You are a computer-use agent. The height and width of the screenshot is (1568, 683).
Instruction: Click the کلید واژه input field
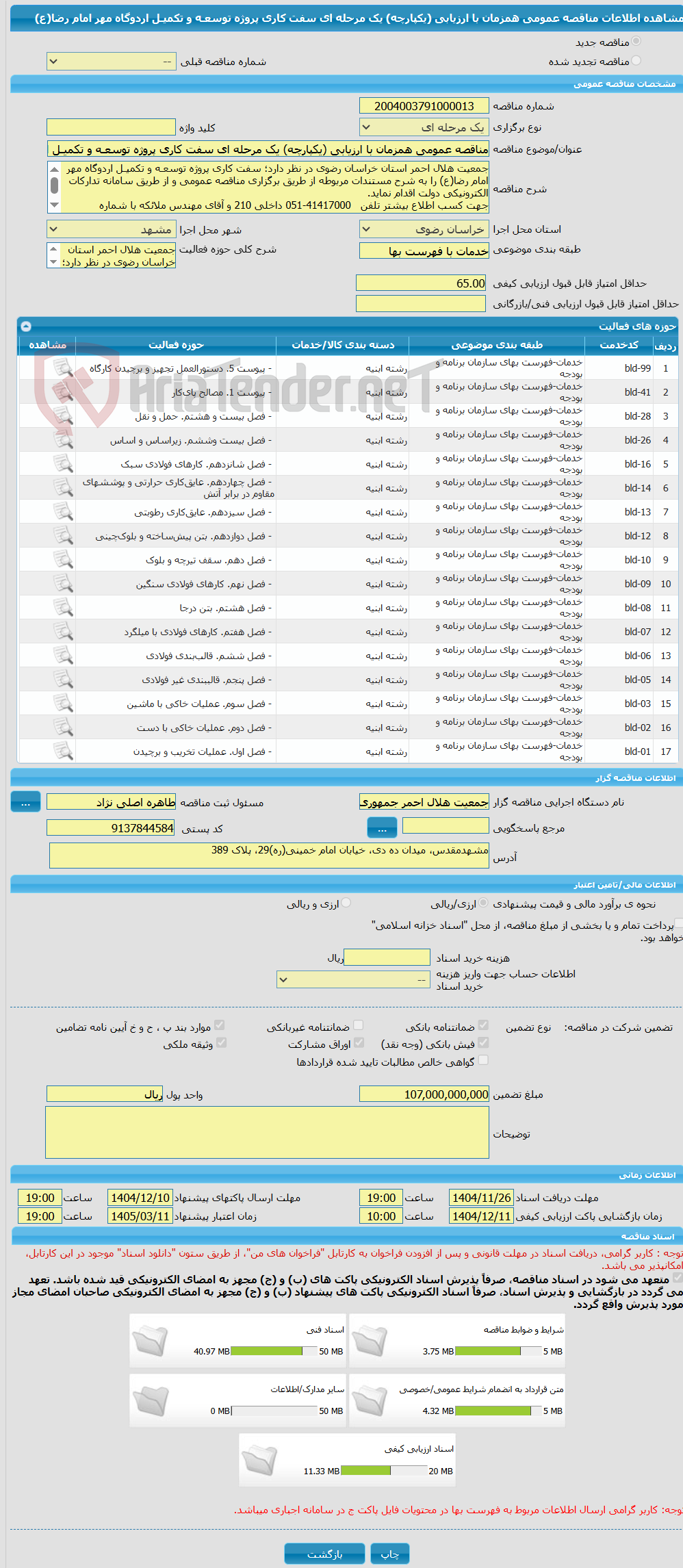111,127
